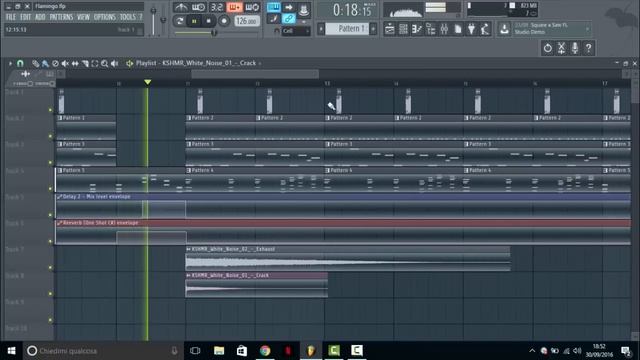The width and height of the screenshot is (640, 360).
Task: Open the Playlist title dropdown arrow
Action: point(260,63)
